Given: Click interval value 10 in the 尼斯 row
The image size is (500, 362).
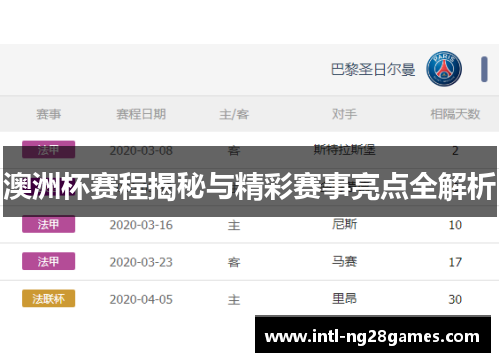Looking at the screenshot, I should click(455, 225).
